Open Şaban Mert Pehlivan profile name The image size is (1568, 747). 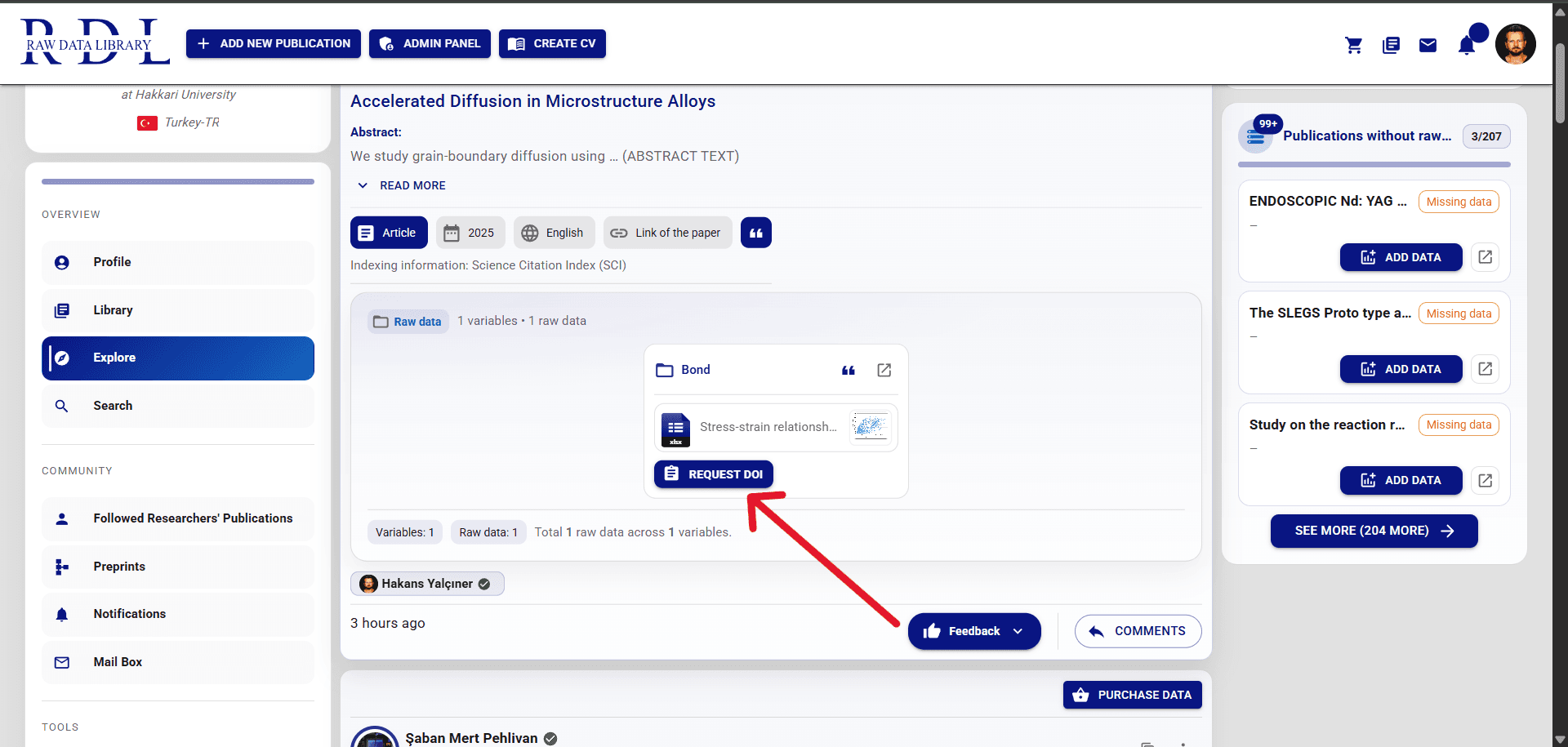[x=471, y=738]
